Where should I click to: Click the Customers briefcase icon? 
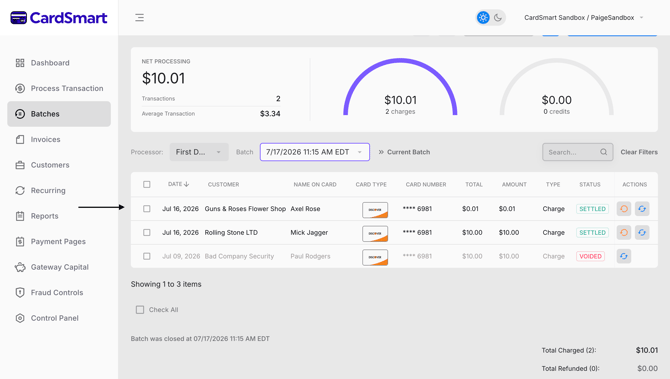coord(20,165)
